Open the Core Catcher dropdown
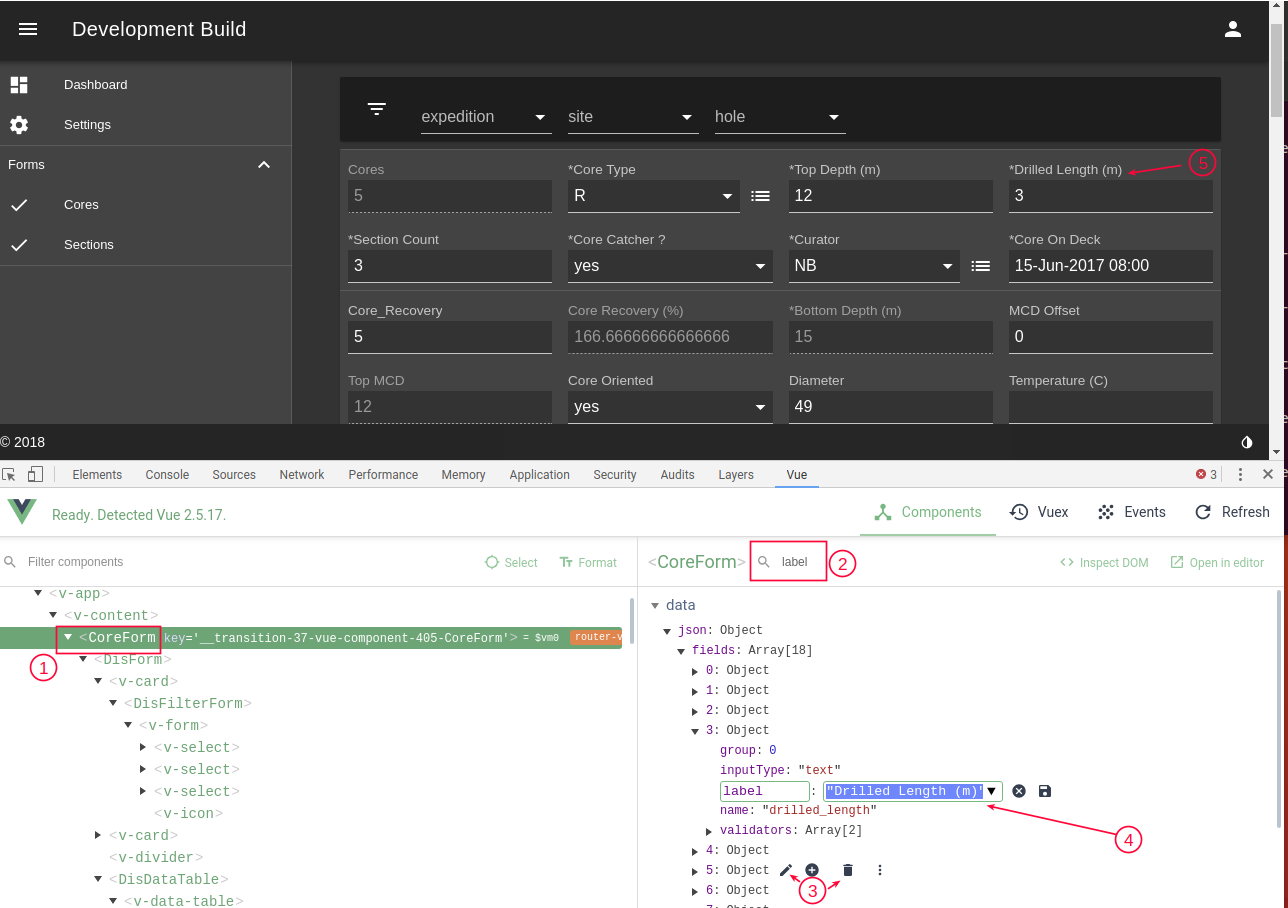1288x908 pixels. pyautogui.click(x=670, y=266)
